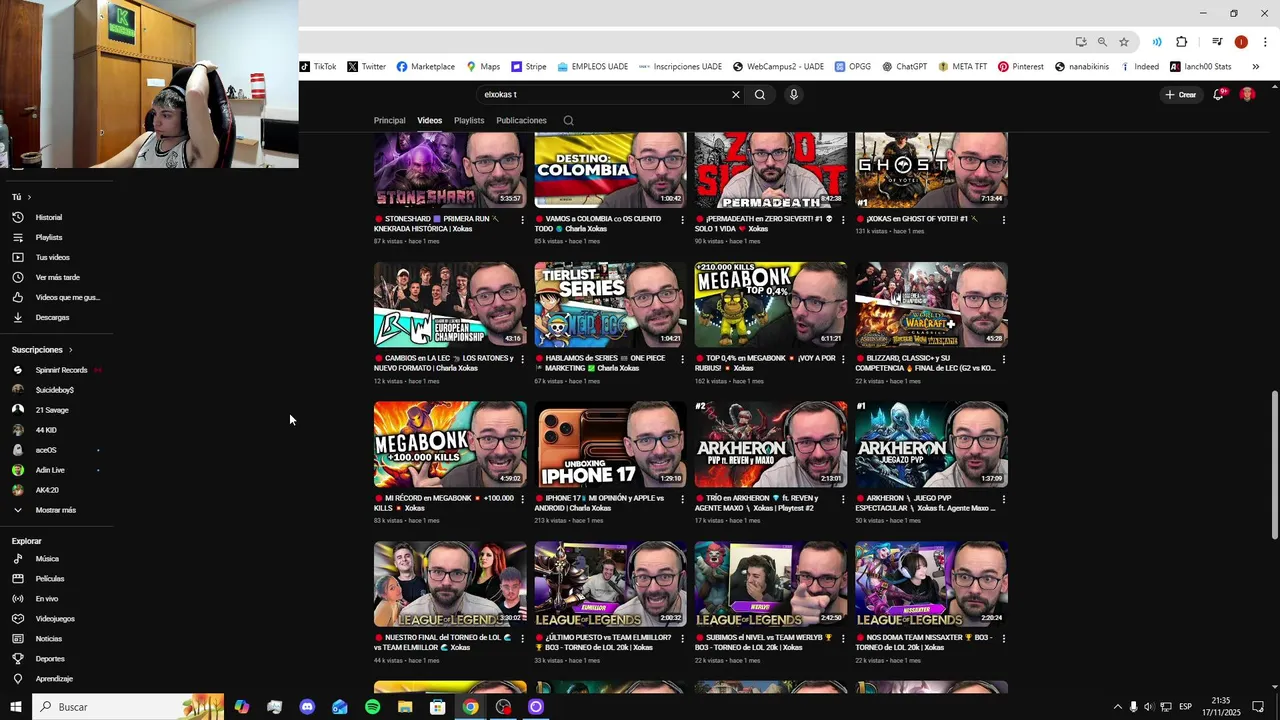
Task: Open options for GHOST OF YOTEI video
Action: 1003,219
